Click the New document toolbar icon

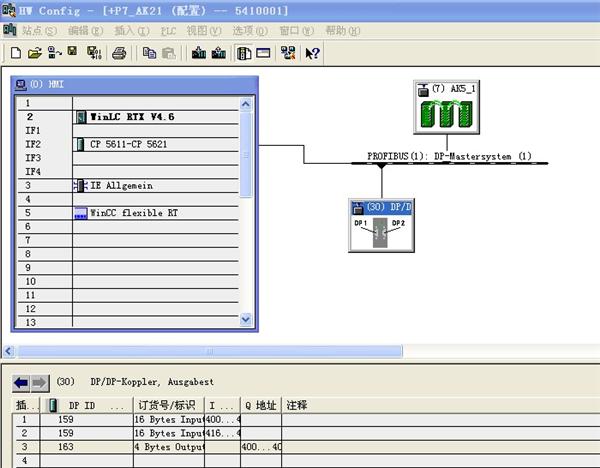coord(16,53)
